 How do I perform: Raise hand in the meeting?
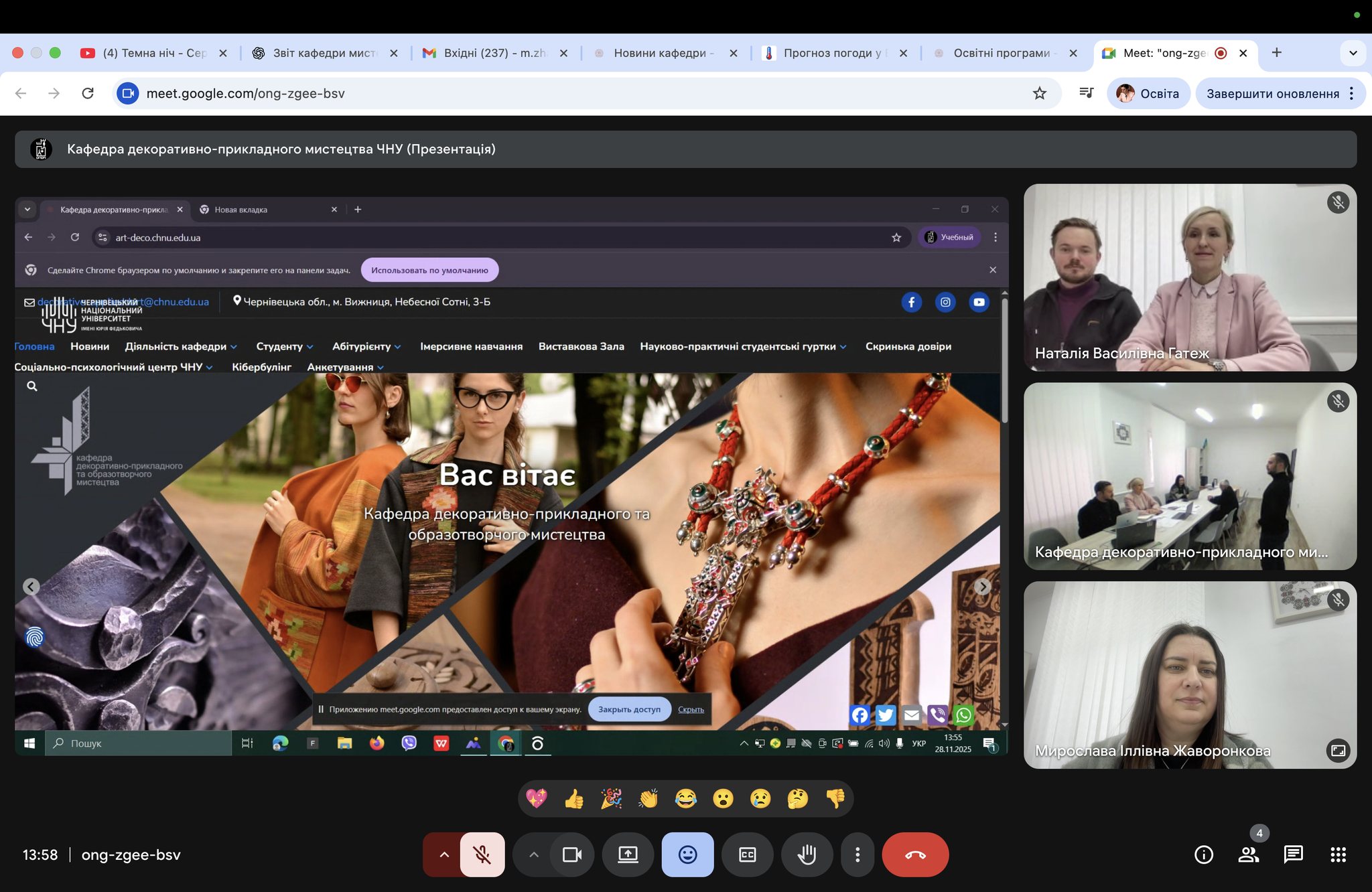(x=807, y=854)
